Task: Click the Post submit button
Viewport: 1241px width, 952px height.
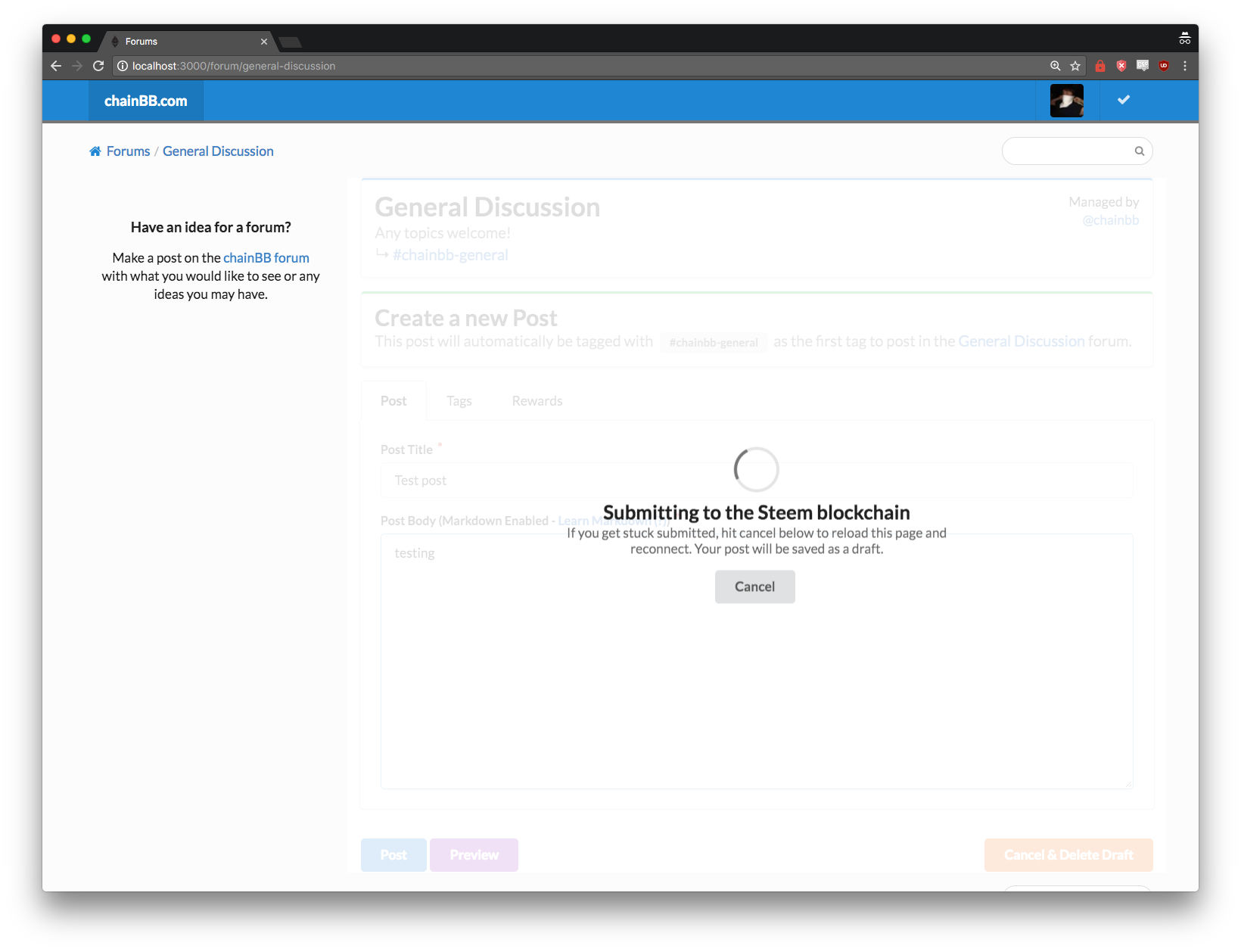Action: click(393, 855)
